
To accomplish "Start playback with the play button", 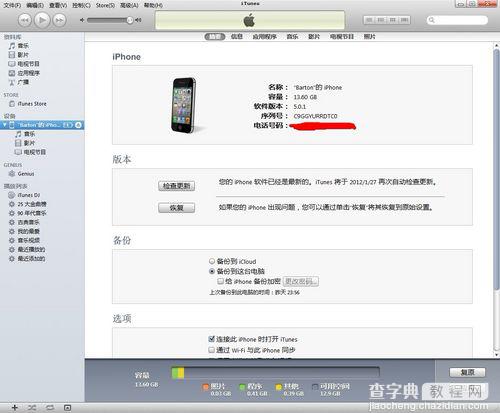I will (42, 20).
